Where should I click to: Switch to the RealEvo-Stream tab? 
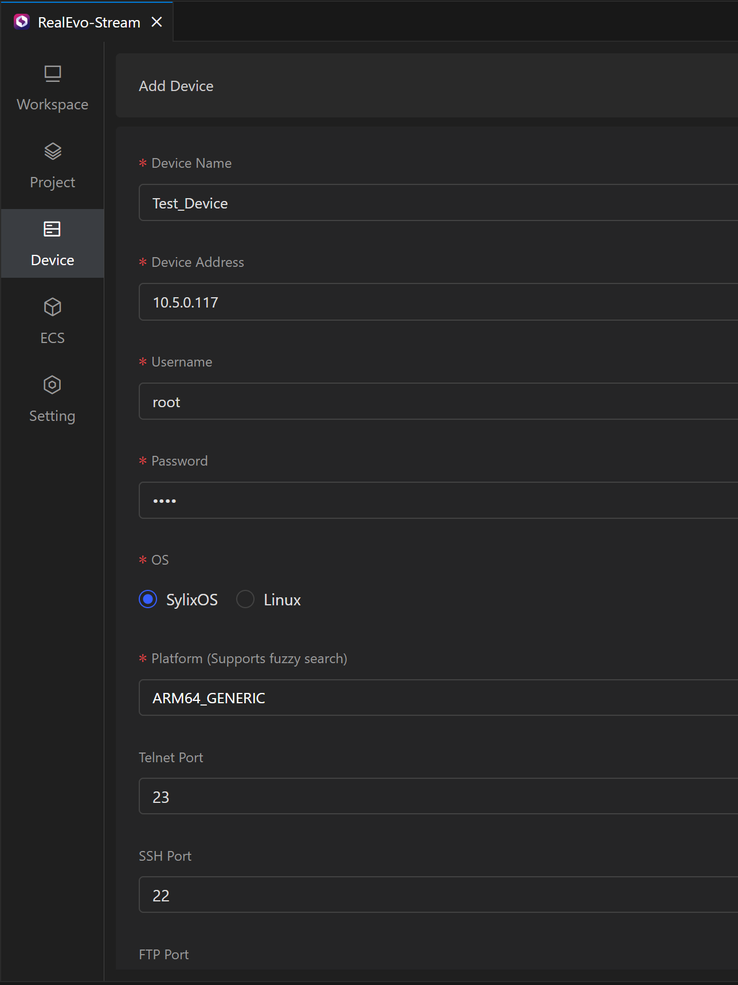coord(89,23)
